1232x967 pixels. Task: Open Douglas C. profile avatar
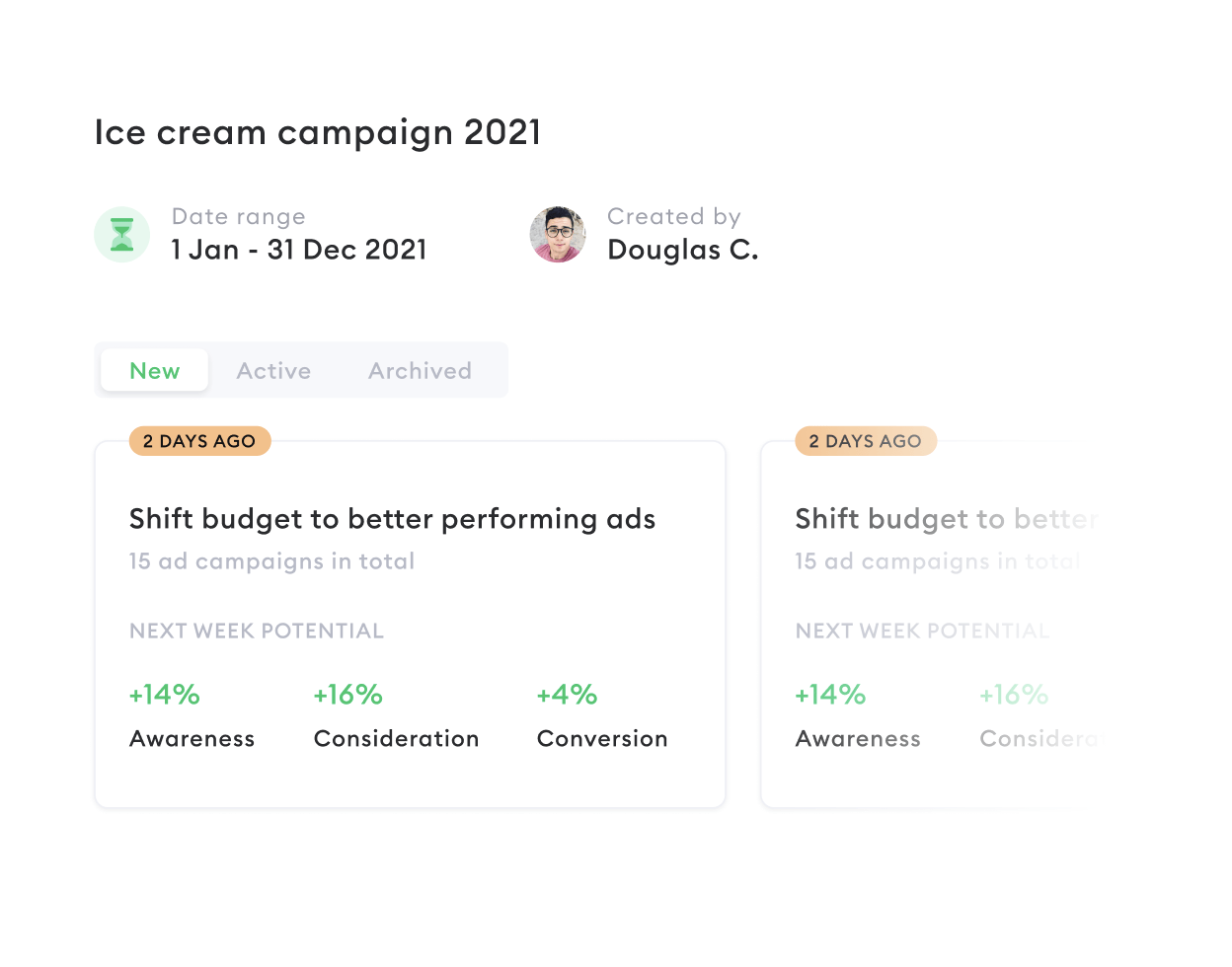tap(558, 235)
